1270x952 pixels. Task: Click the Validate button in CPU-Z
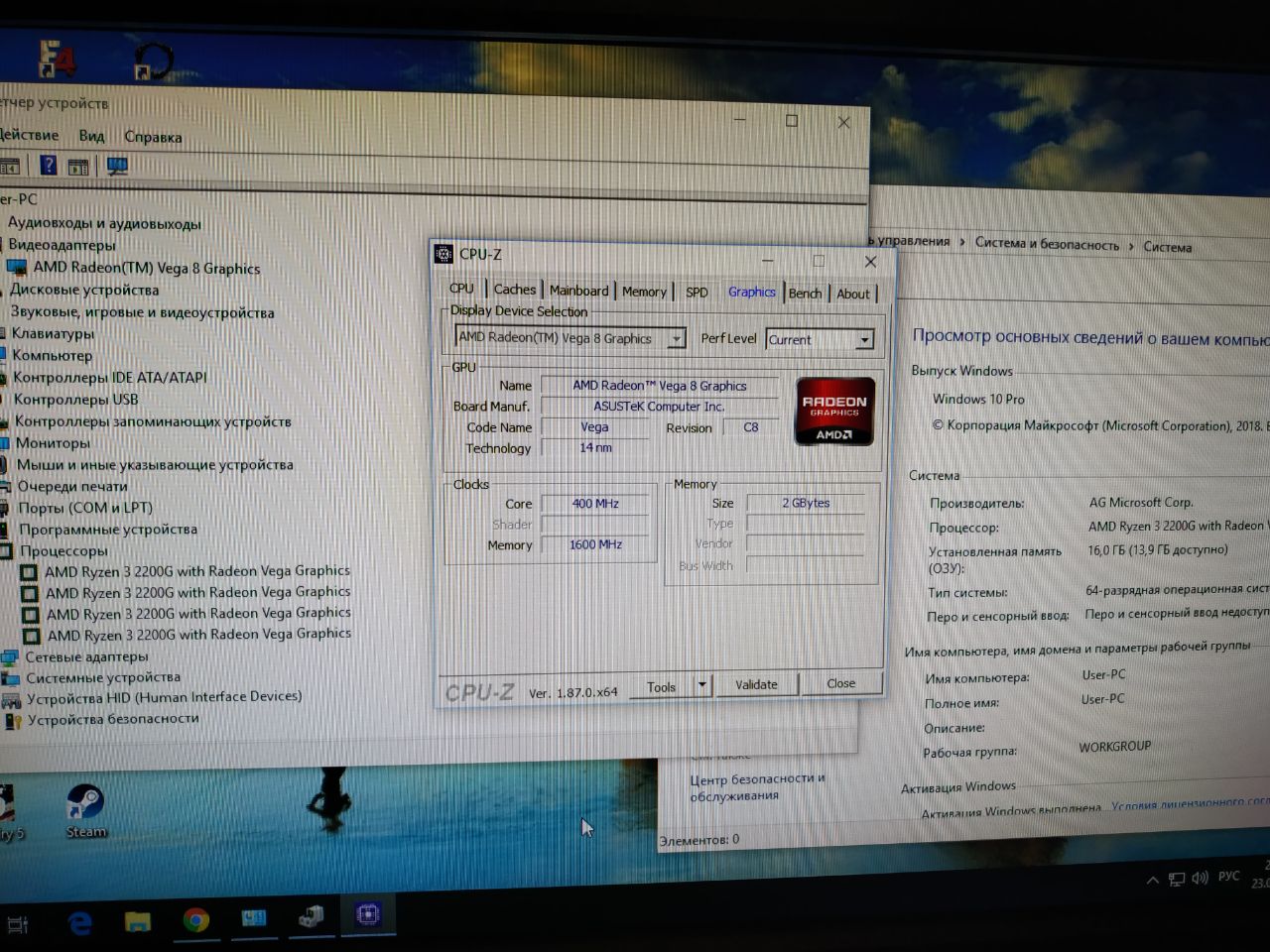[756, 684]
